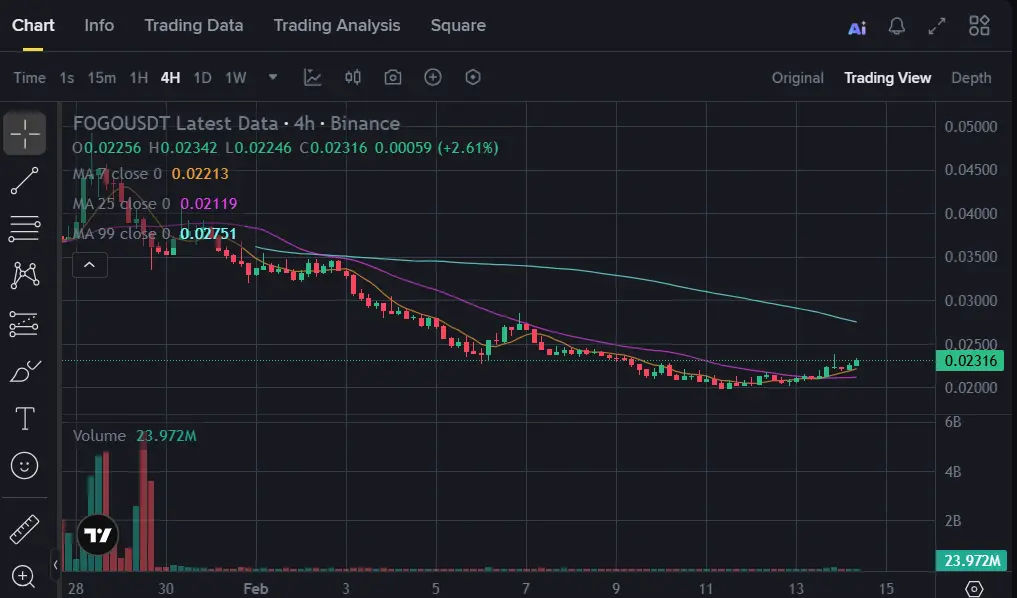Collapse the drawing toolbar side arrow
Screen dimensions: 1017x598
pos(56,564)
